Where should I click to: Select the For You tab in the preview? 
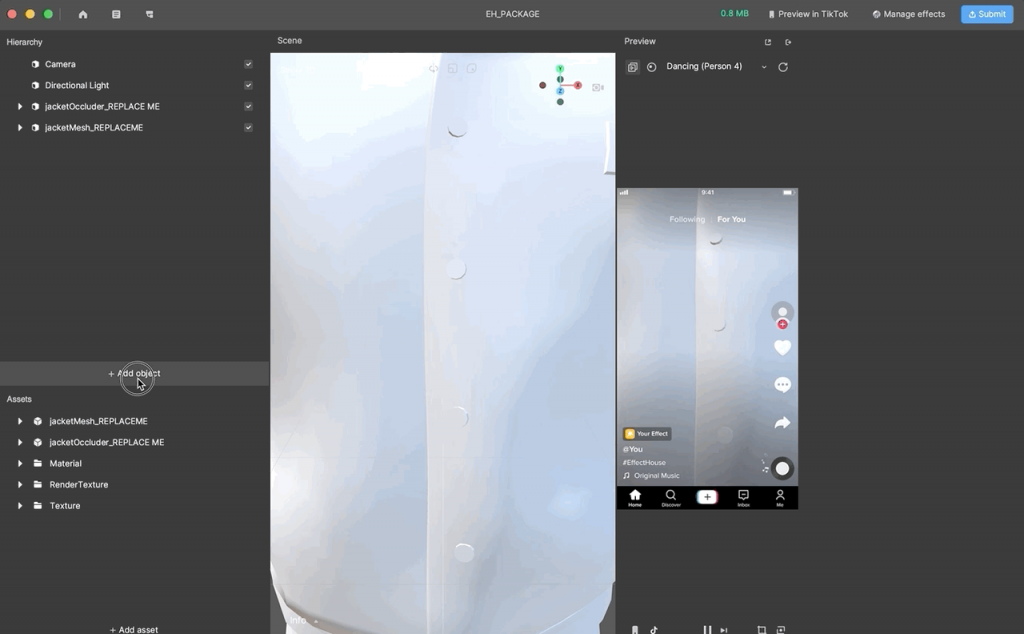tap(731, 219)
